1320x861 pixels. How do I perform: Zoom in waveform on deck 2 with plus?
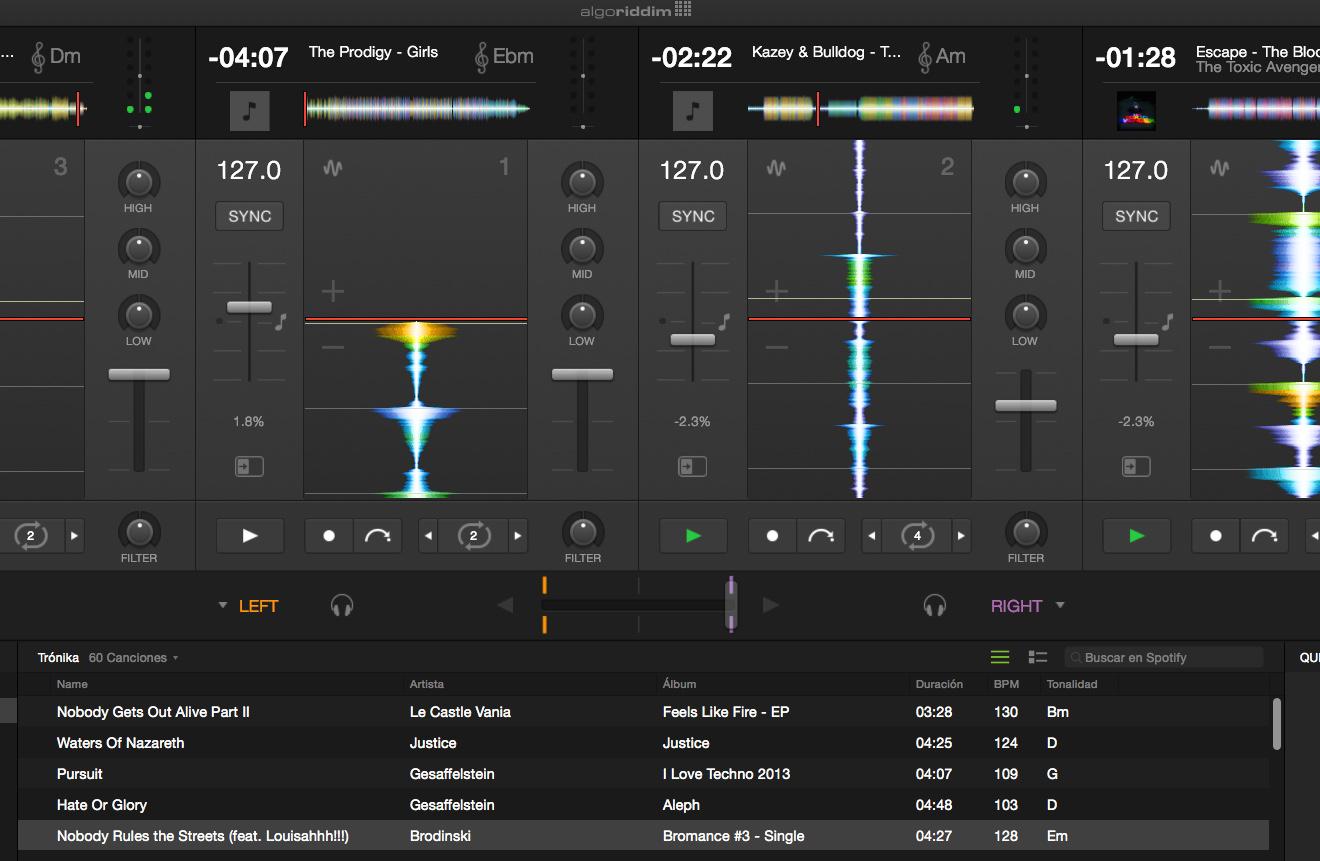[x=777, y=291]
